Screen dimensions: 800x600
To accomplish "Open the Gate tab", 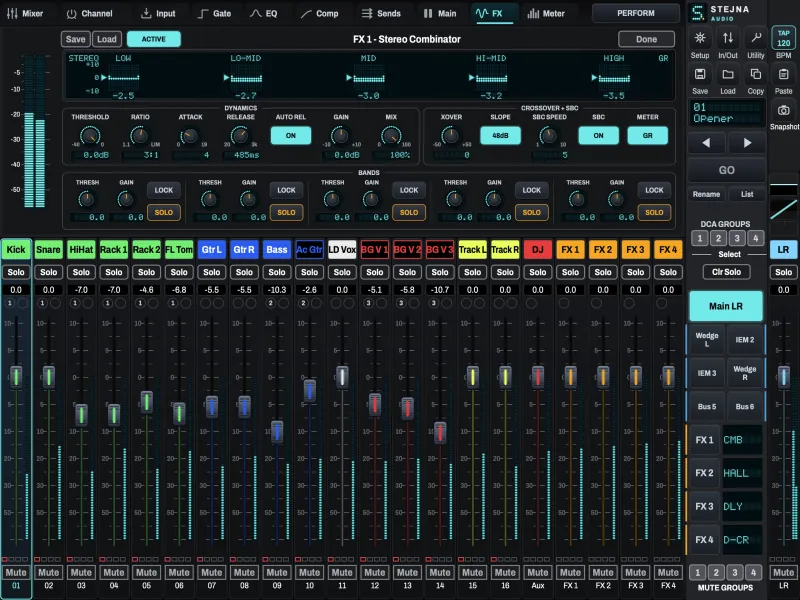I will [x=215, y=13].
